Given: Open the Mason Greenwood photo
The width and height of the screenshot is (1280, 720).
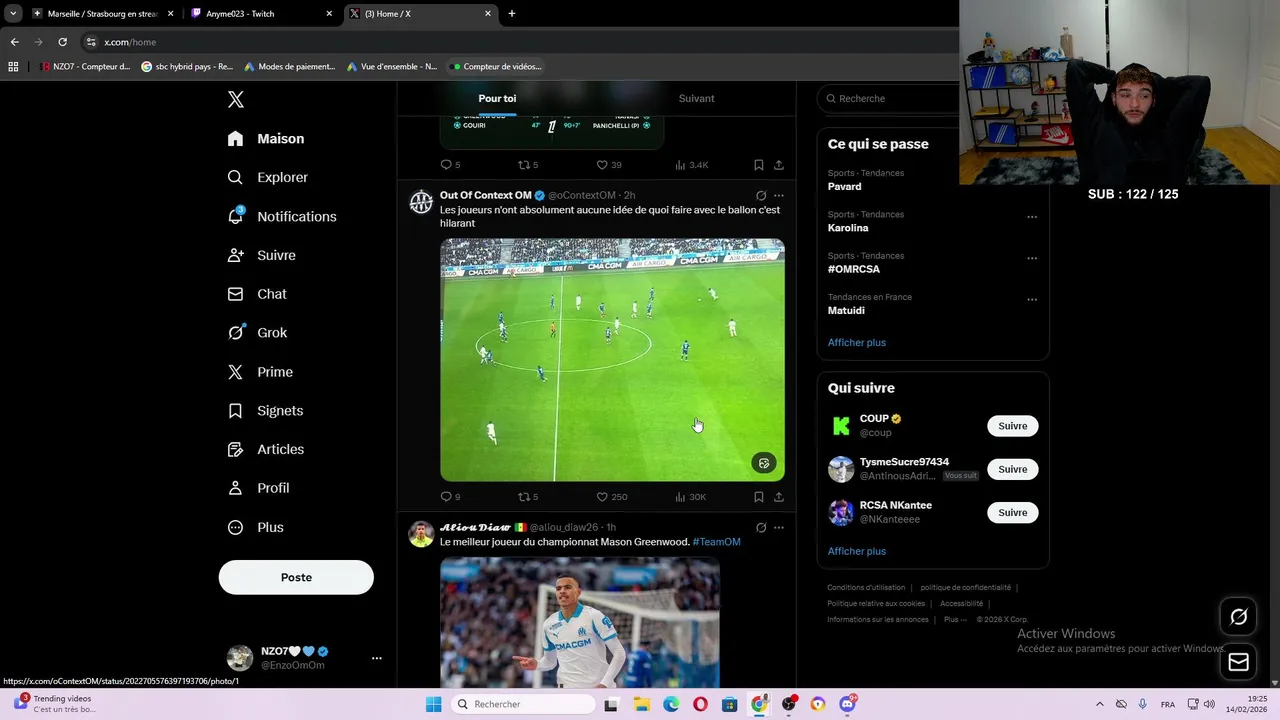Looking at the screenshot, I should [x=580, y=623].
